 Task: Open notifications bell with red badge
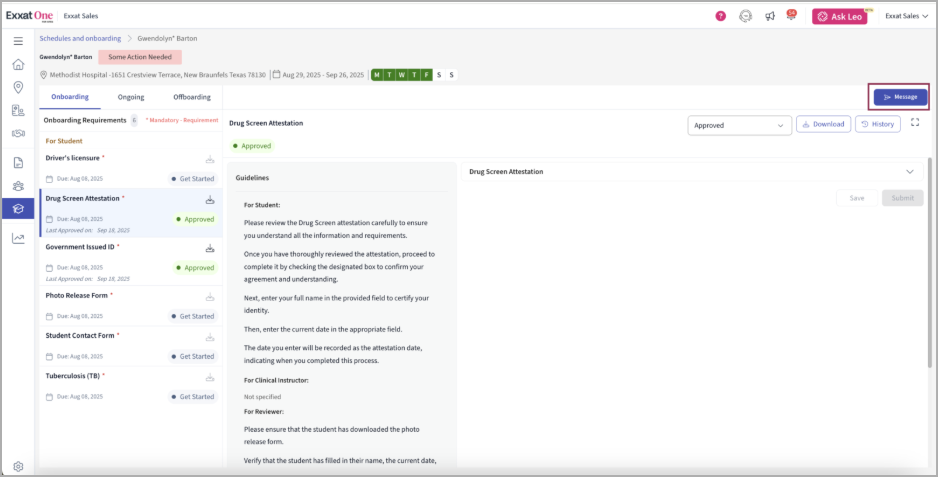point(791,16)
